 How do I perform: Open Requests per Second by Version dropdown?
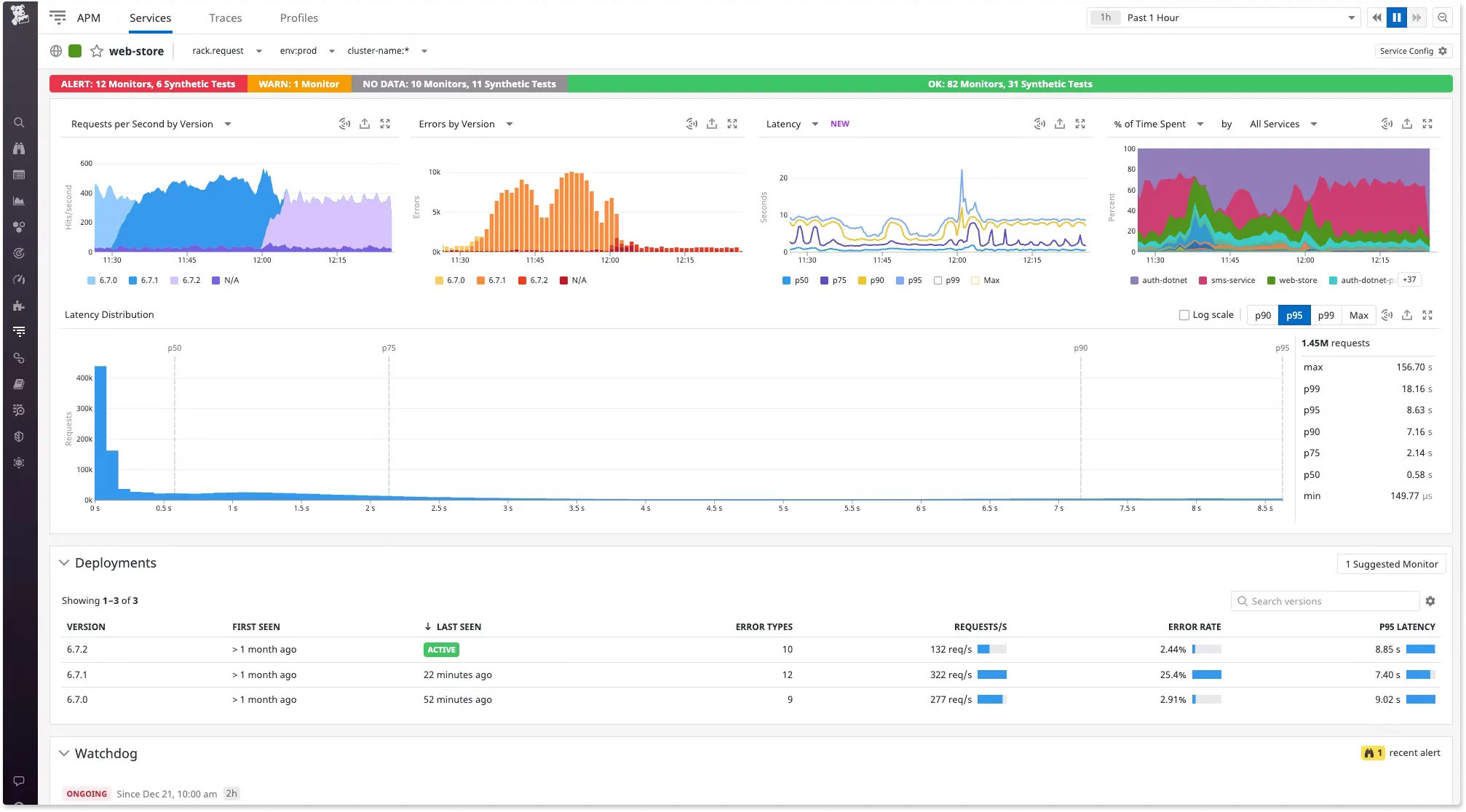click(x=151, y=124)
